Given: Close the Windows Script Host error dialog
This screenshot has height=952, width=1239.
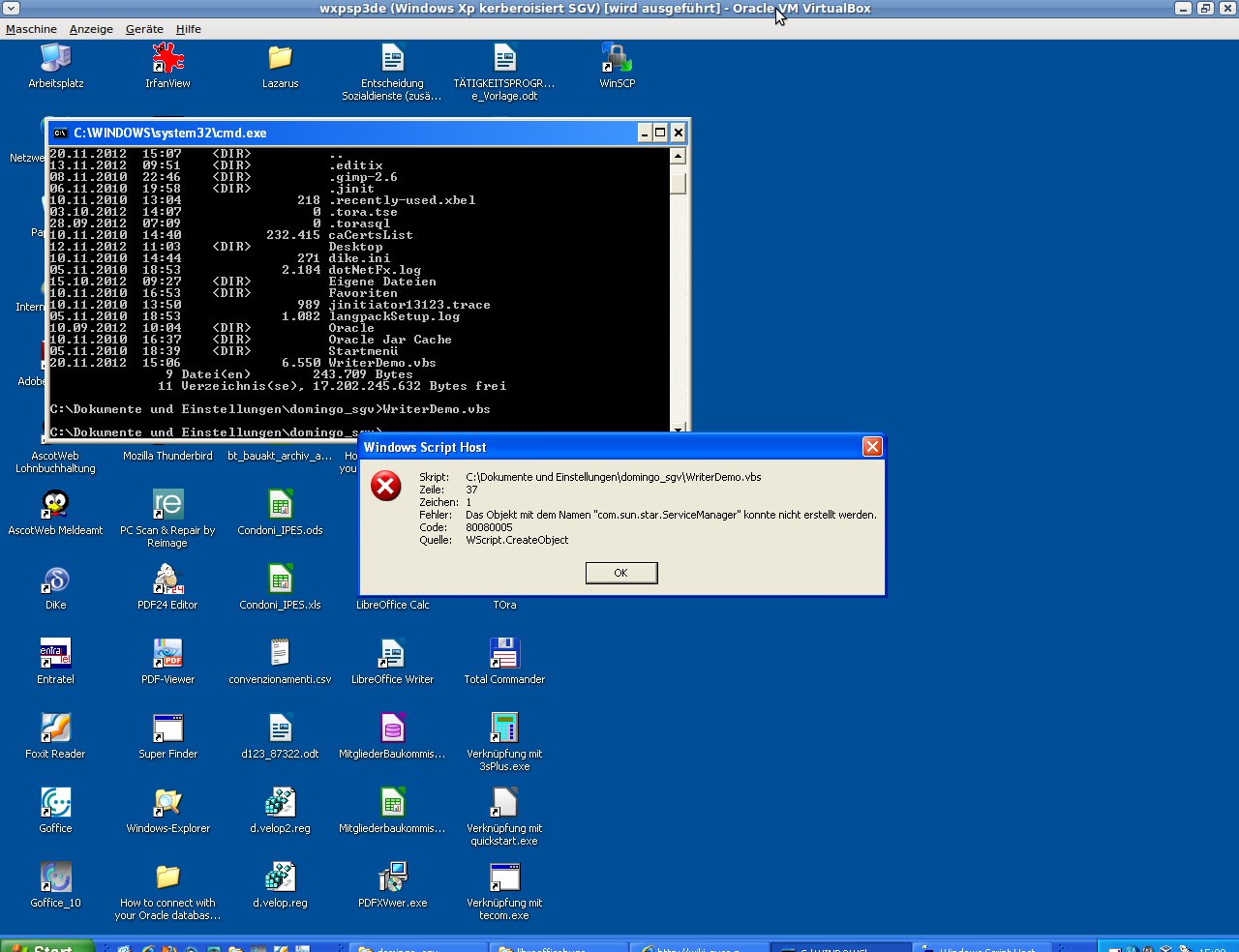Looking at the screenshot, I should [871, 446].
